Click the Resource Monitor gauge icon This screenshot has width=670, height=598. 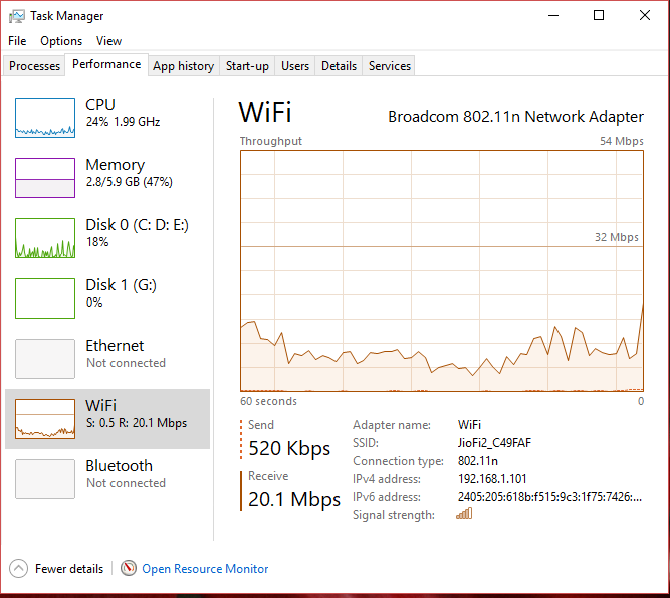tap(129, 568)
